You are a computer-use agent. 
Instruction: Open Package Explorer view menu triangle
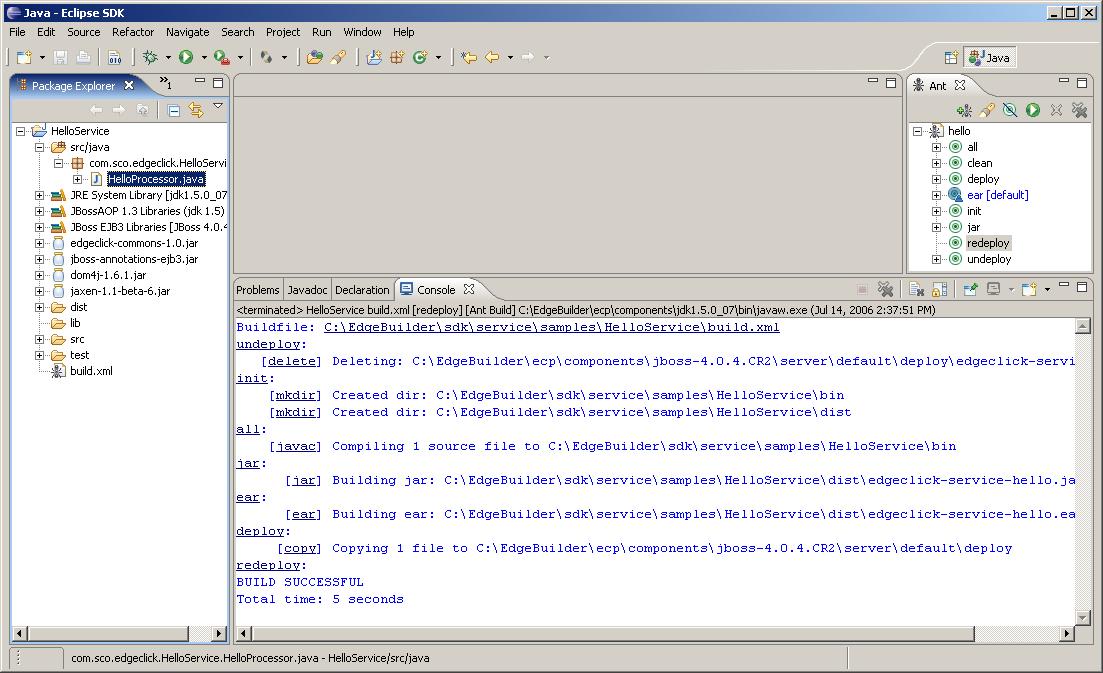tap(218, 106)
